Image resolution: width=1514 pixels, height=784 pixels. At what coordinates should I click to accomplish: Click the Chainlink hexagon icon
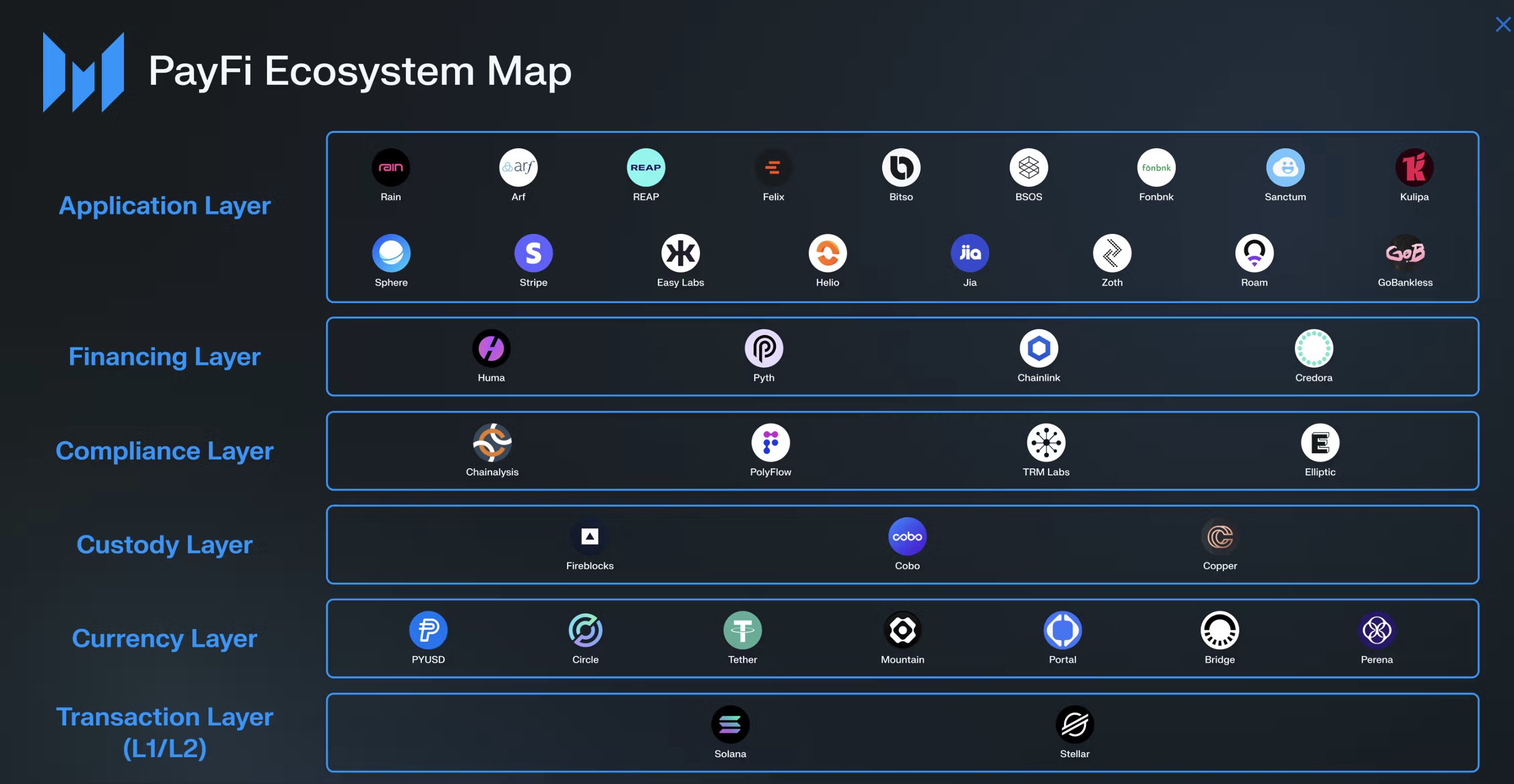coord(1038,348)
